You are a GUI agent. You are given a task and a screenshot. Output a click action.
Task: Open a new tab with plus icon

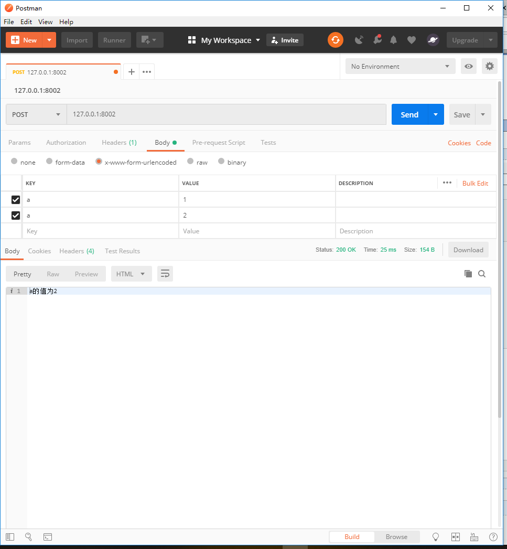(x=131, y=72)
